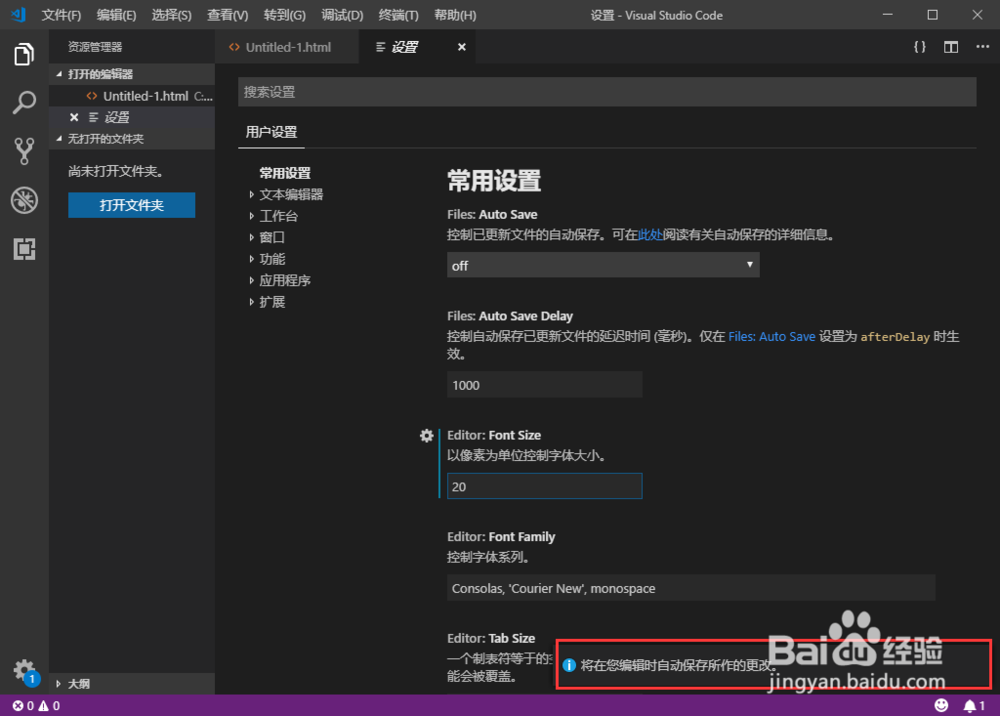
Task: Expand 窗口 settings category
Action: (267, 237)
